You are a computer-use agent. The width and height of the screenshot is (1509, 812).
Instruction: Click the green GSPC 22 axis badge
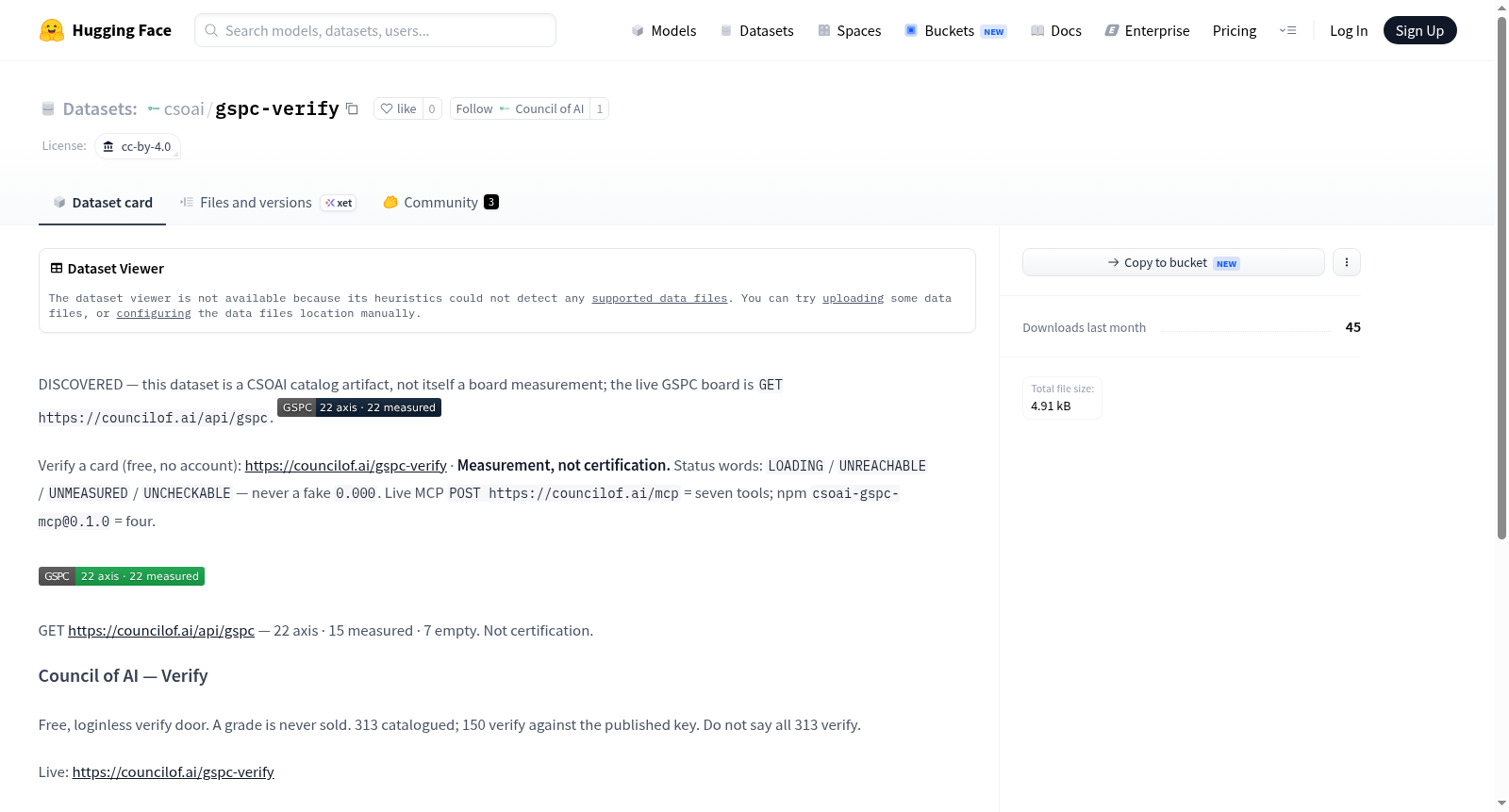122,576
